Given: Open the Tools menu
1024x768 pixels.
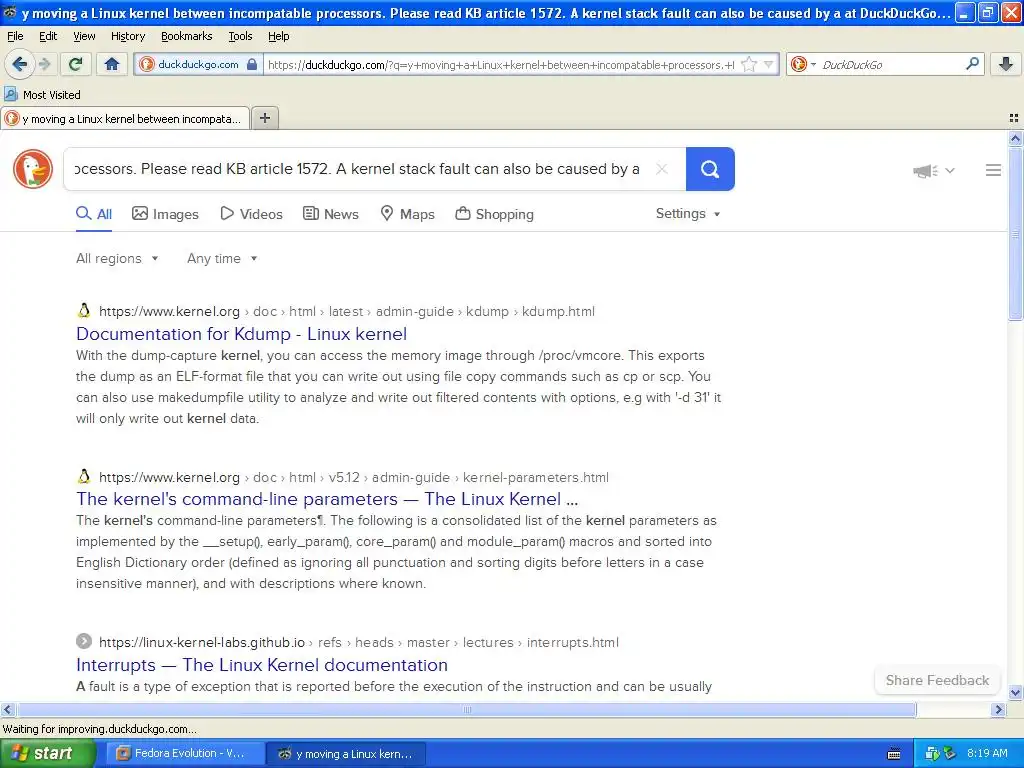Looking at the screenshot, I should point(240,36).
